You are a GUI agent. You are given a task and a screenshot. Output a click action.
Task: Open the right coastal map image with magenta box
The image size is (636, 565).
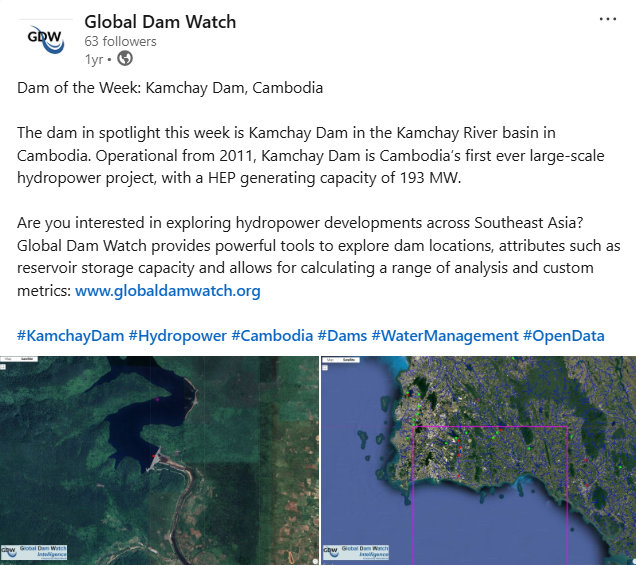(478, 460)
